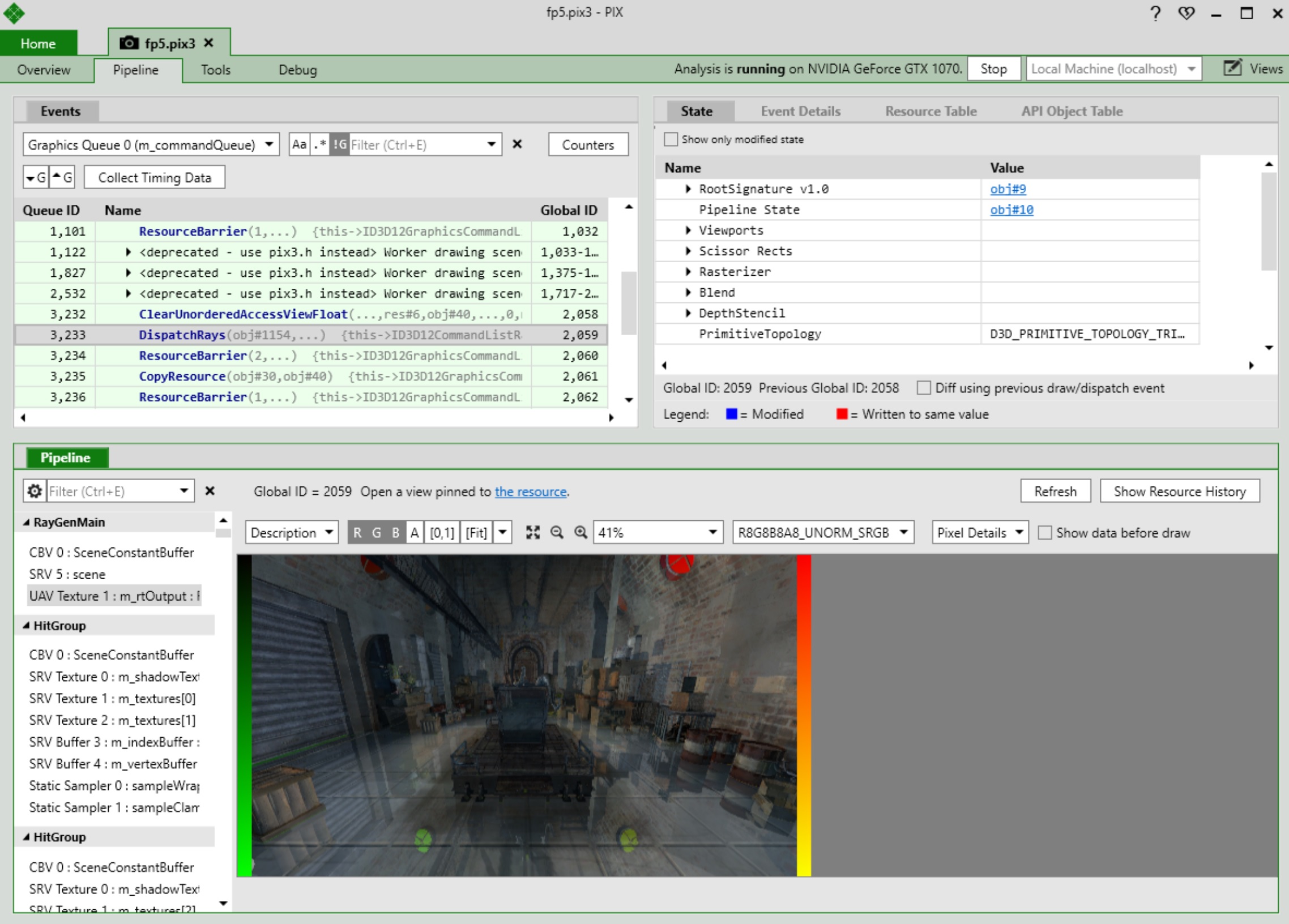
Task: Expand the Rasterizer state row
Action: pos(688,272)
